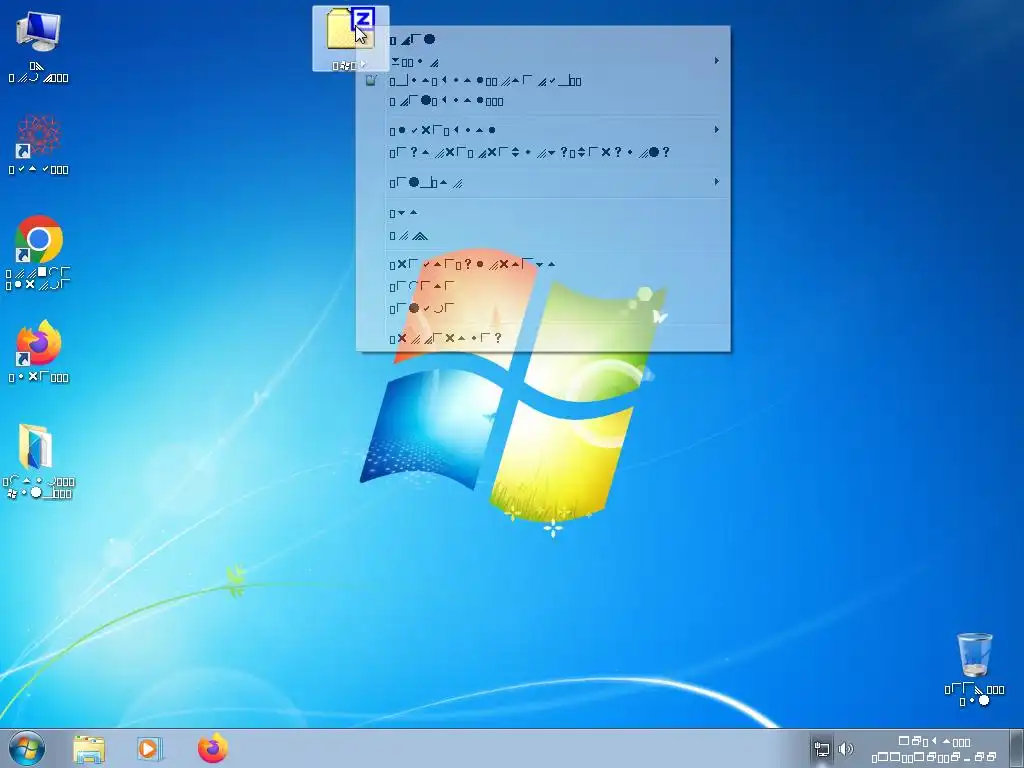Viewport: 1024px width, 768px height.
Task: Choose the topmost entry of the context menu
Action: [543, 40]
